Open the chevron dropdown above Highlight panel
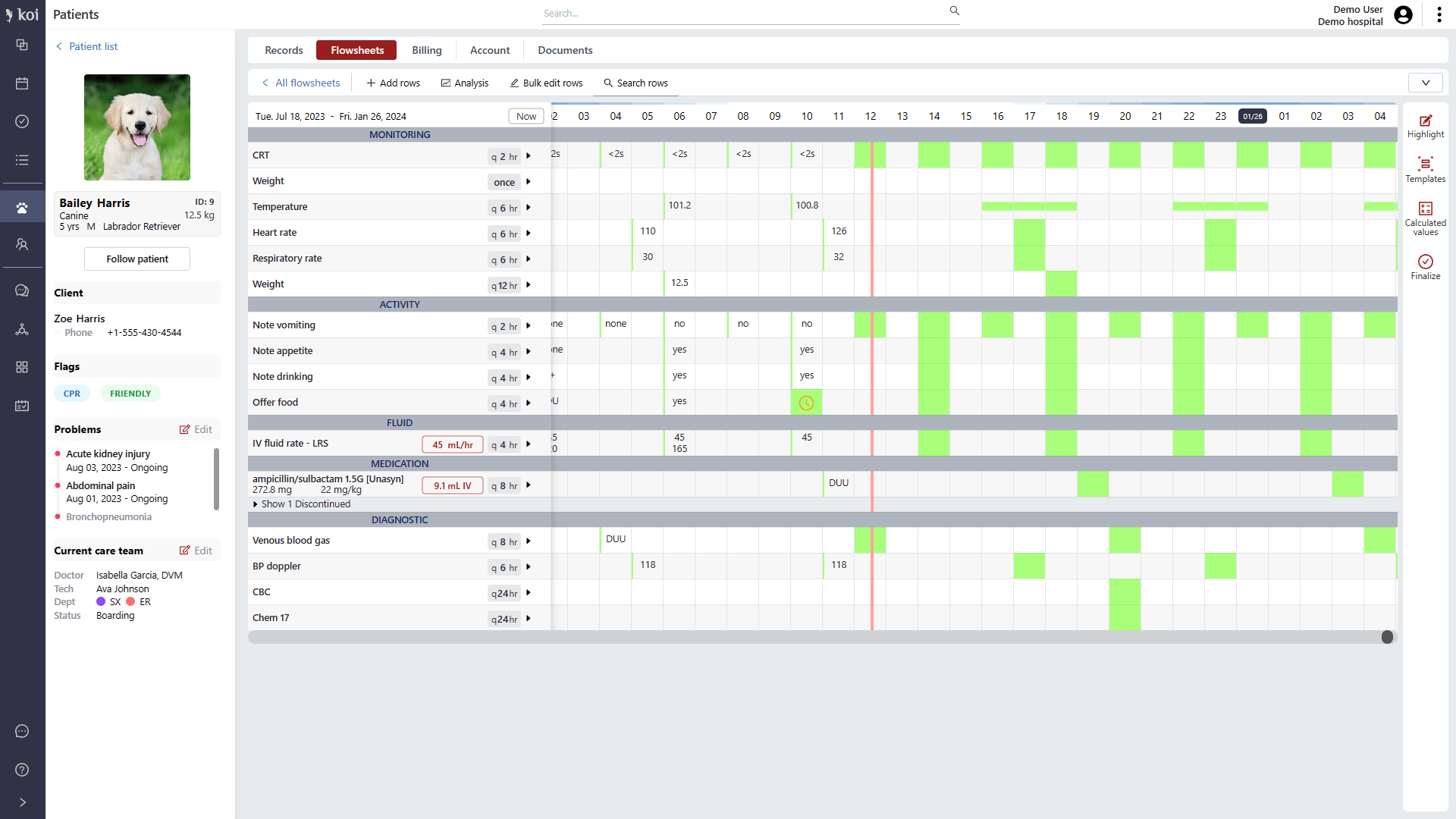 pyautogui.click(x=1426, y=83)
